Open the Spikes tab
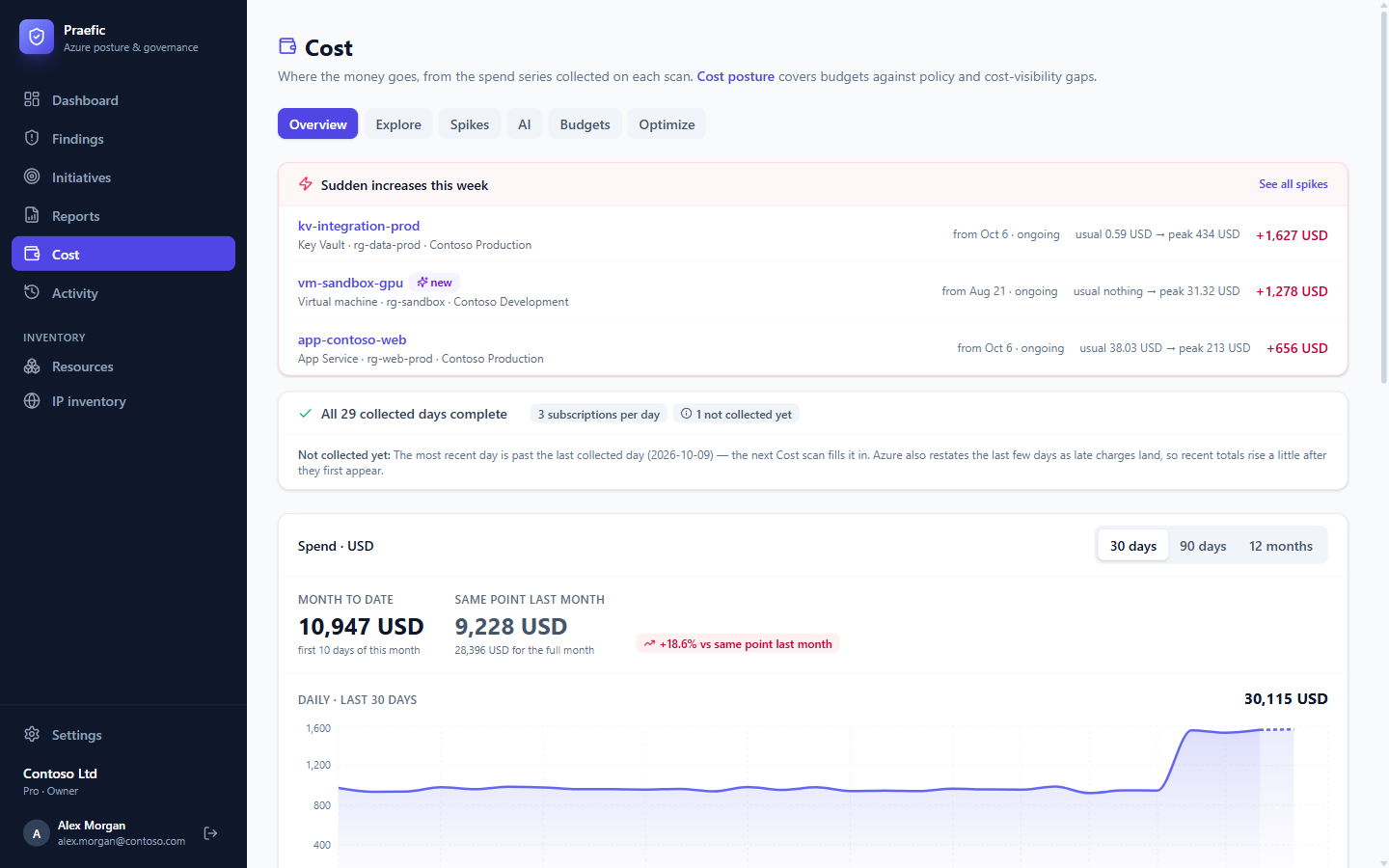1389x868 pixels. coord(470,124)
